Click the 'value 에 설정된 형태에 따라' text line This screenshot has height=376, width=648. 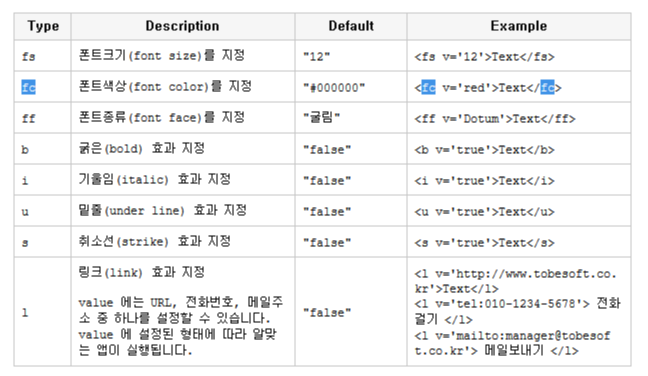(177, 334)
